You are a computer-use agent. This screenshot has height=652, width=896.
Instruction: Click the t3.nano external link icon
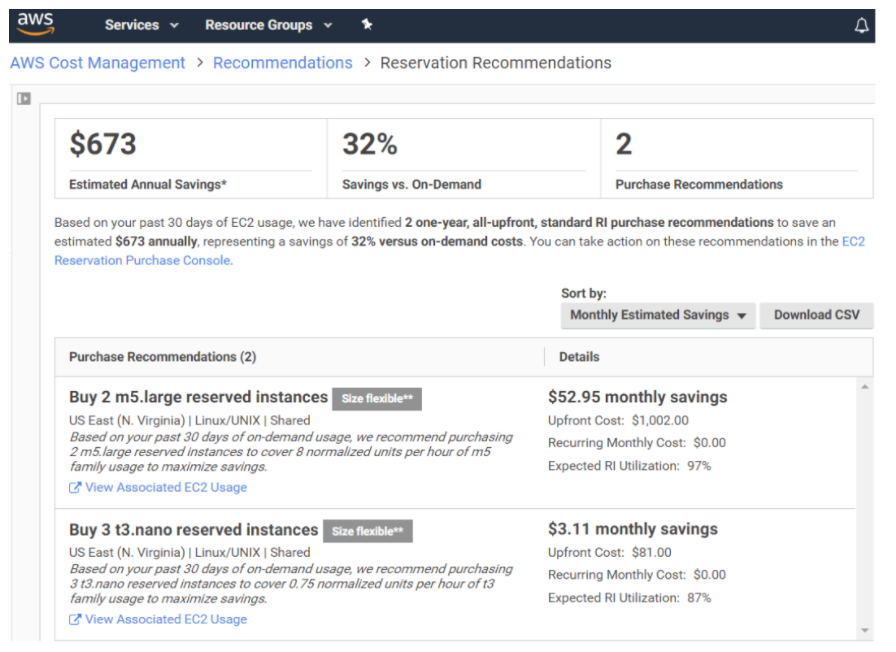[x=74, y=619]
